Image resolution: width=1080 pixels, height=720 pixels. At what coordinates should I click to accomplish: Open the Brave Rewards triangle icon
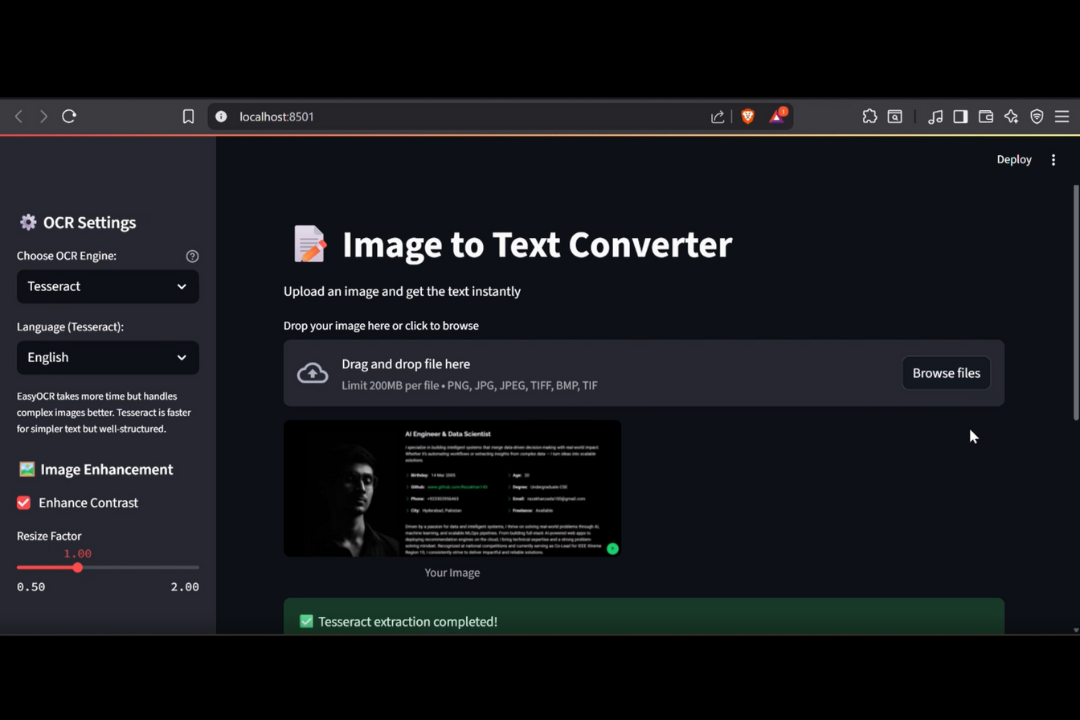coord(777,117)
